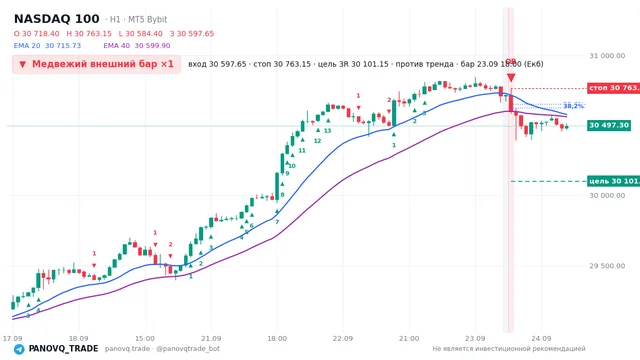Click the 29 500.00 price axis label
The width and height of the screenshot is (640, 360).
607,266
